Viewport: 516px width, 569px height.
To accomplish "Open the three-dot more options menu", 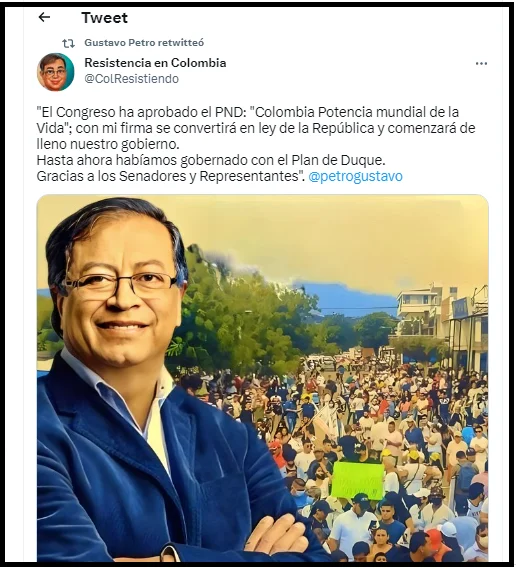I will tap(481, 64).
